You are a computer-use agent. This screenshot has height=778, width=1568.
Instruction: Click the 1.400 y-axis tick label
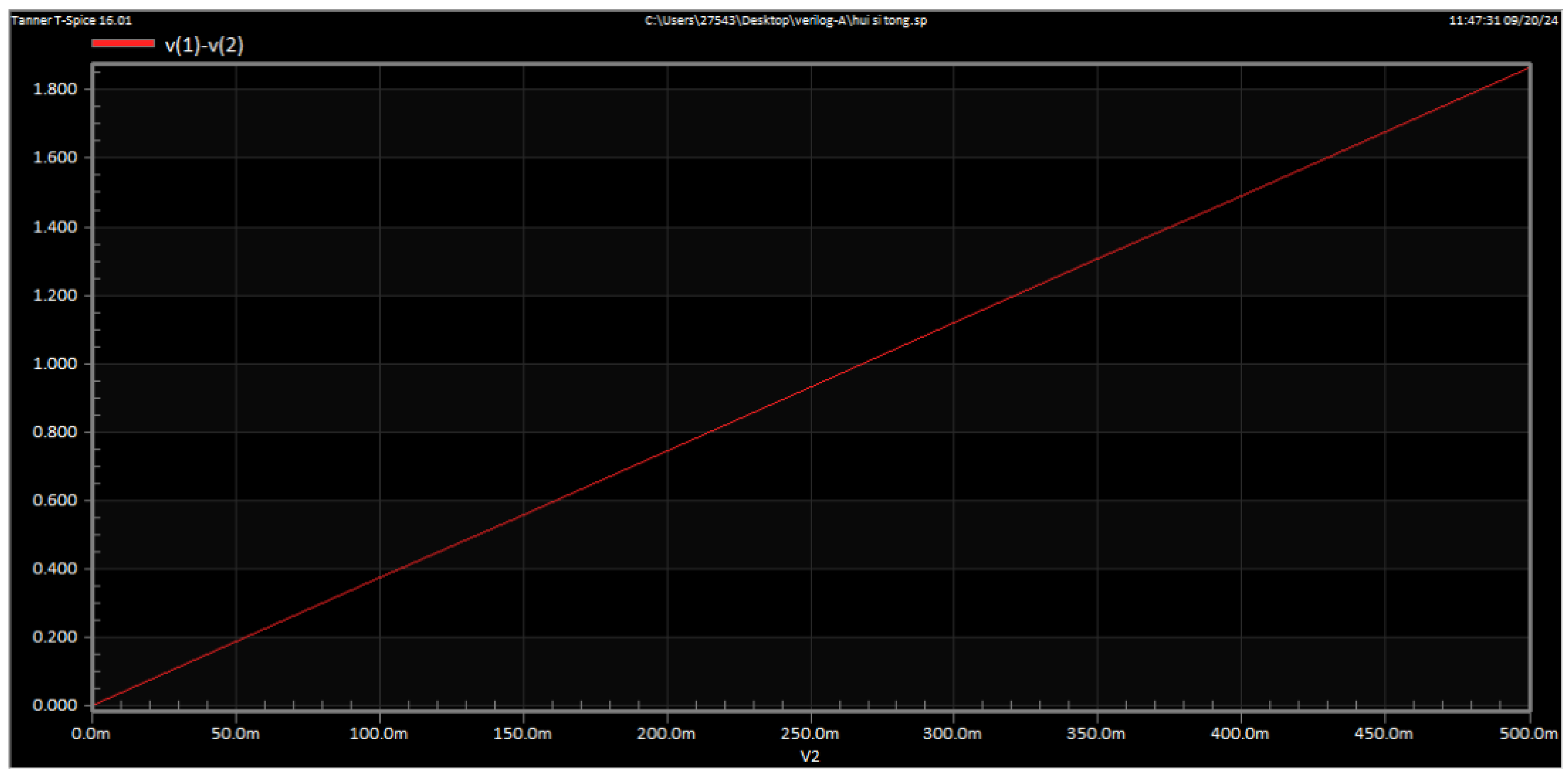click(x=55, y=227)
